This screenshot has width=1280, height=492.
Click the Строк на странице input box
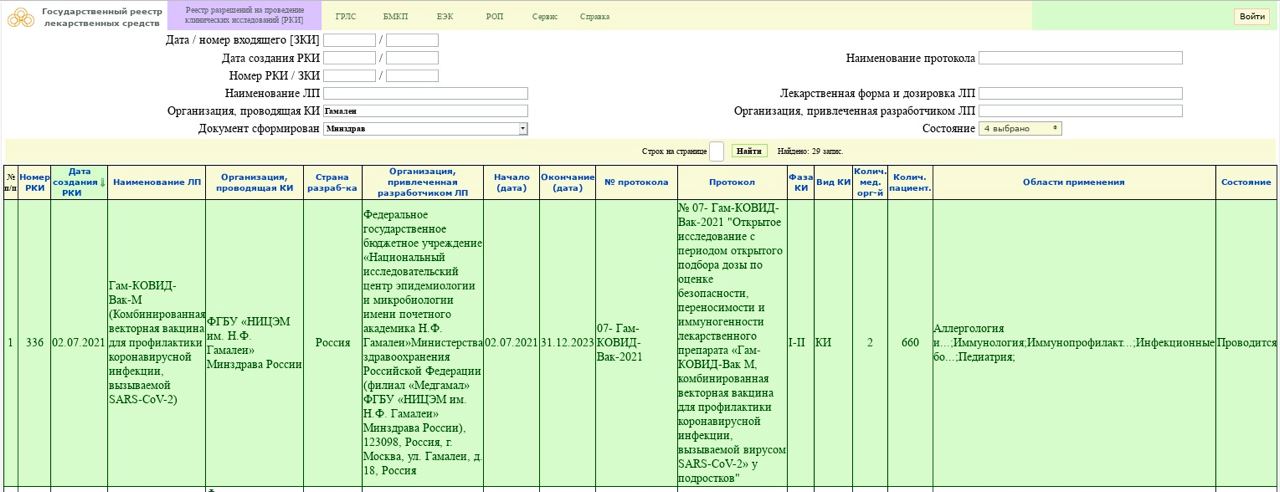(x=716, y=151)
